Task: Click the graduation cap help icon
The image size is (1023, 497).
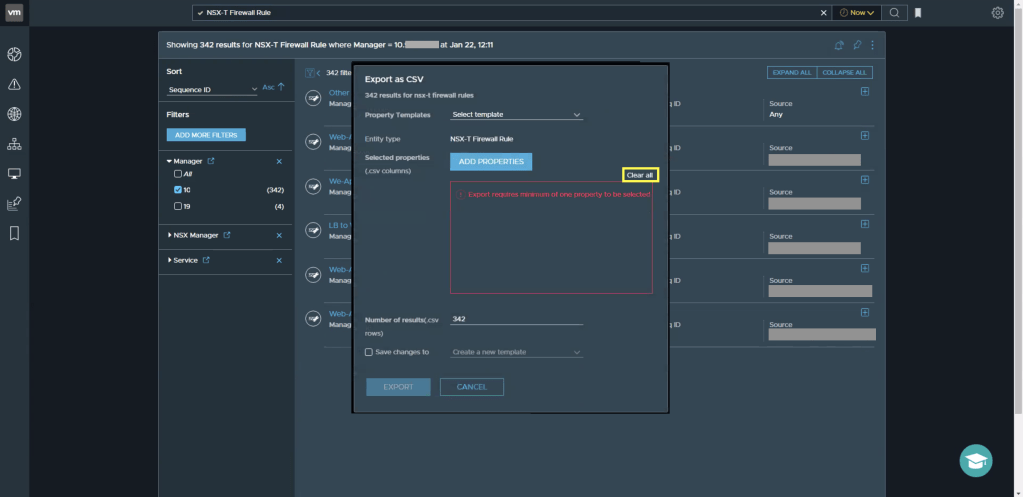Action: click(x=976, y=460)
